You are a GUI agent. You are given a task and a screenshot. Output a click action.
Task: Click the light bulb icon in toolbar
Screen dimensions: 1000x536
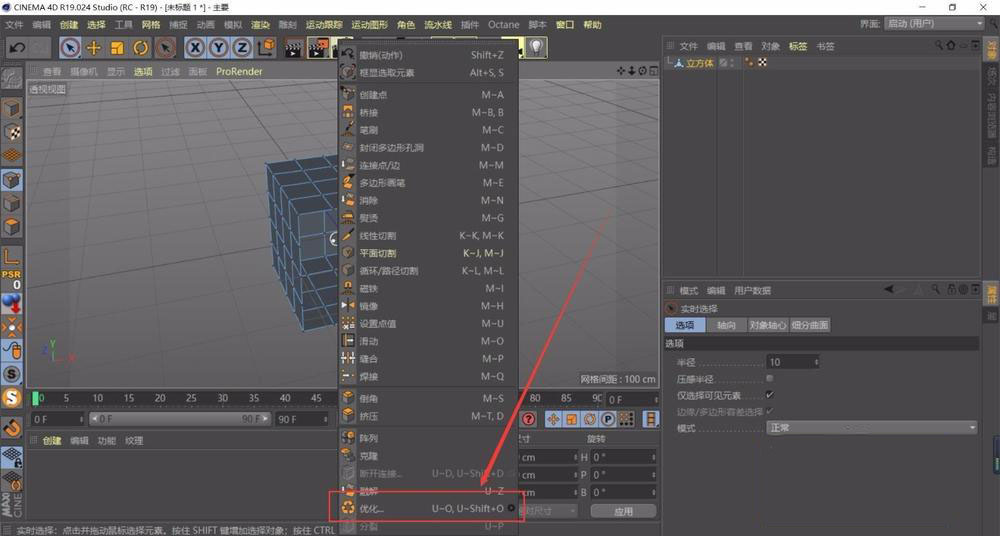[x=537, y=47]
